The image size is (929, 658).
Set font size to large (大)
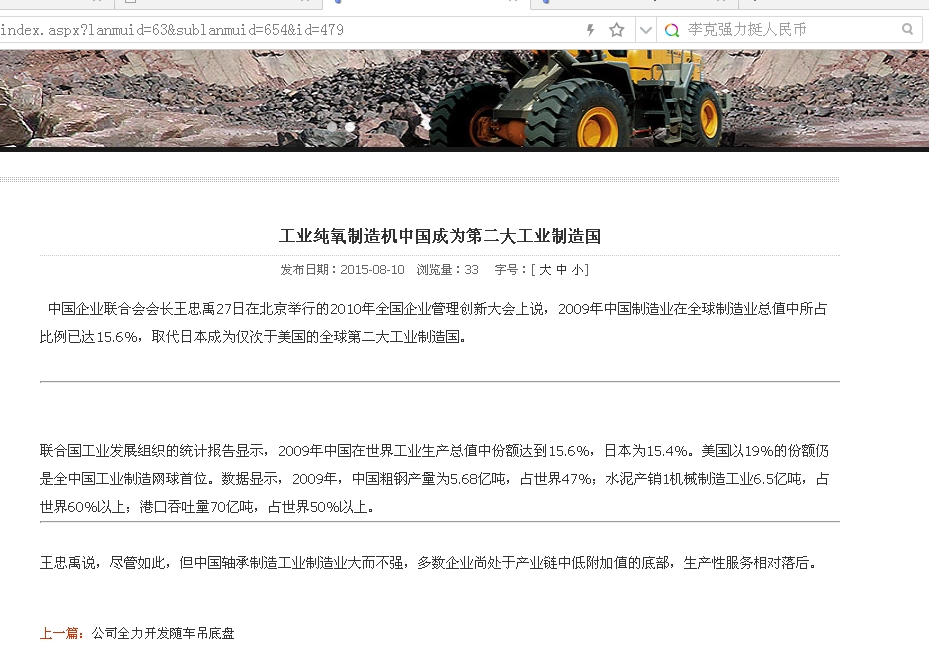click(x=545, y=270)
